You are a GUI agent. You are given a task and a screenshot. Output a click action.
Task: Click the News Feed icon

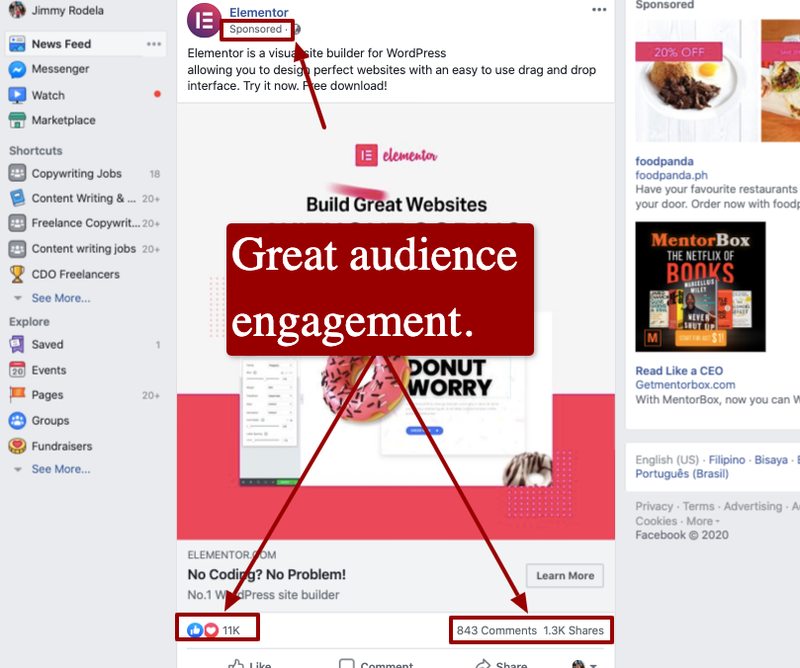17,44
